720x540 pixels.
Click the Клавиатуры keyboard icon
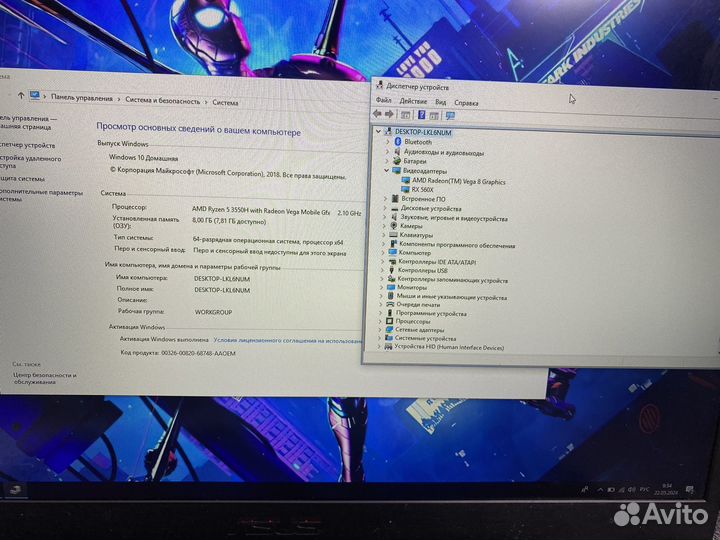[393, 235]
